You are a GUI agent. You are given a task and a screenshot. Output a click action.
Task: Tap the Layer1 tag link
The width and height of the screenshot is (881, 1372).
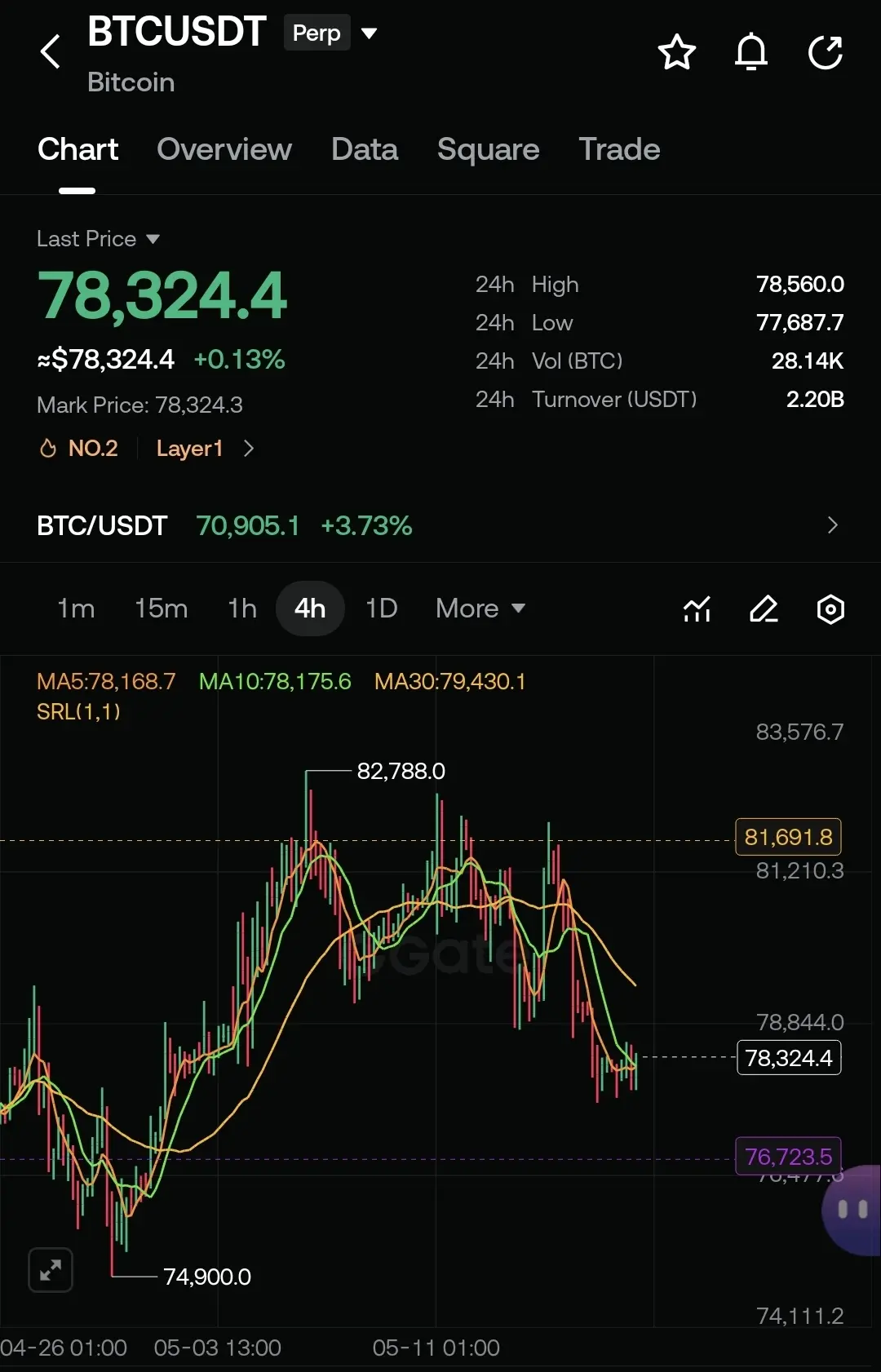pyautogui.click(x=189, y=448)
